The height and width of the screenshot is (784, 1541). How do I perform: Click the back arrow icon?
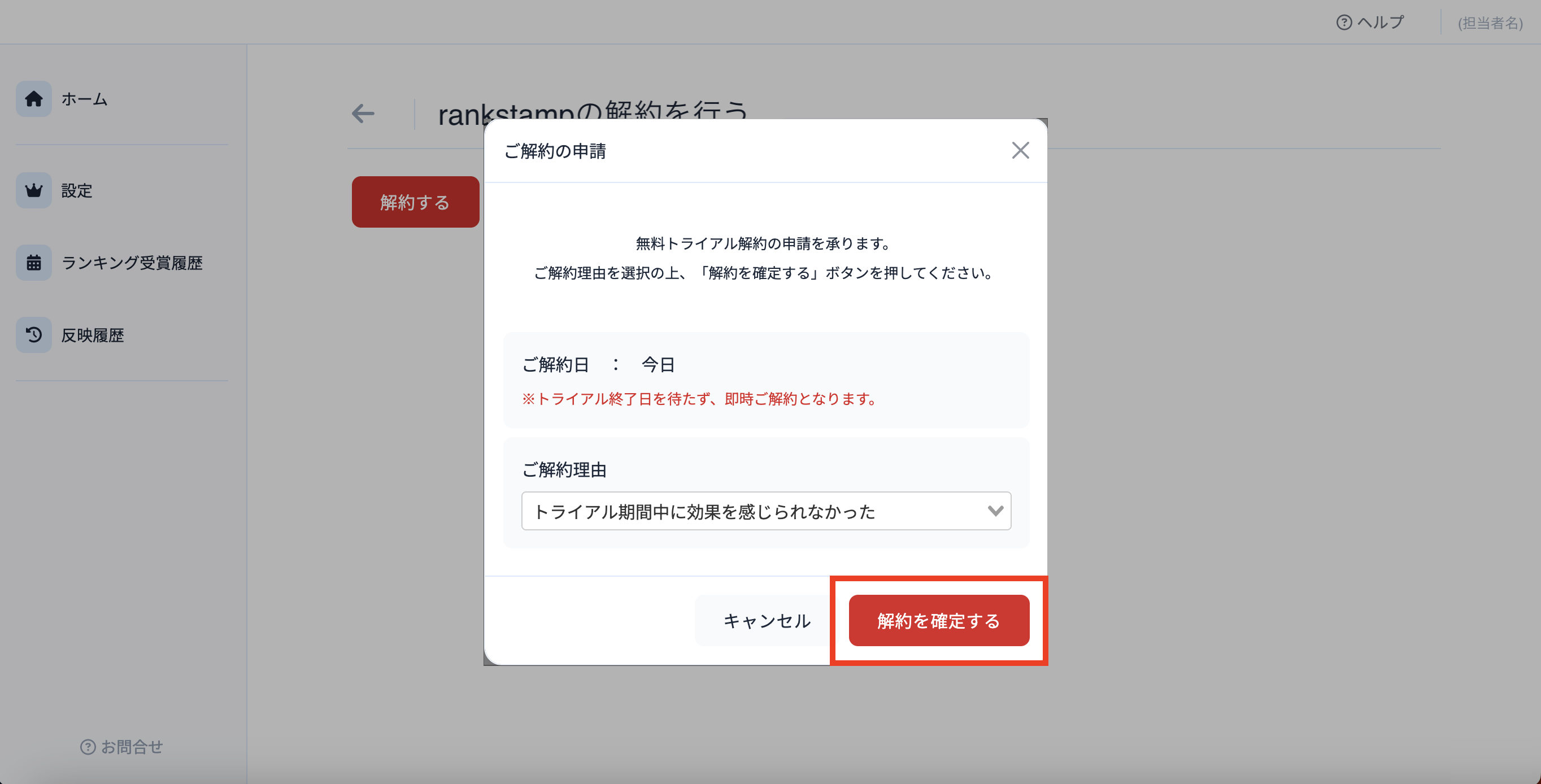(x=363, y=114)
